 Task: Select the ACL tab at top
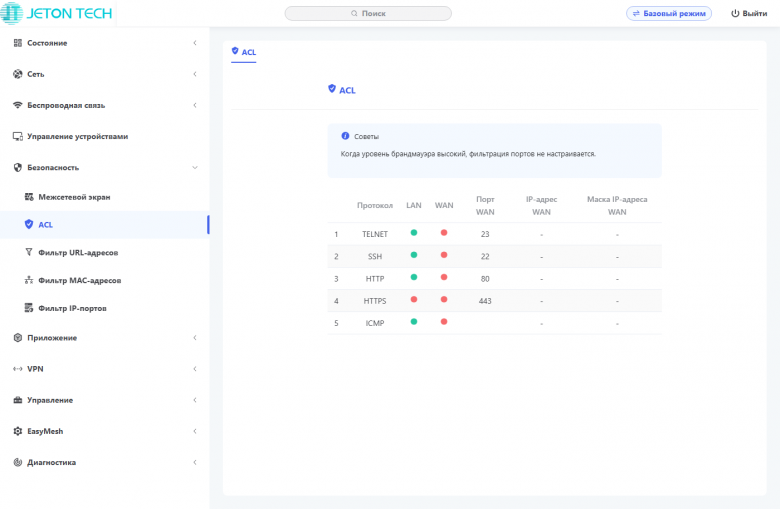pyautogui.click(x=244, y=51)
